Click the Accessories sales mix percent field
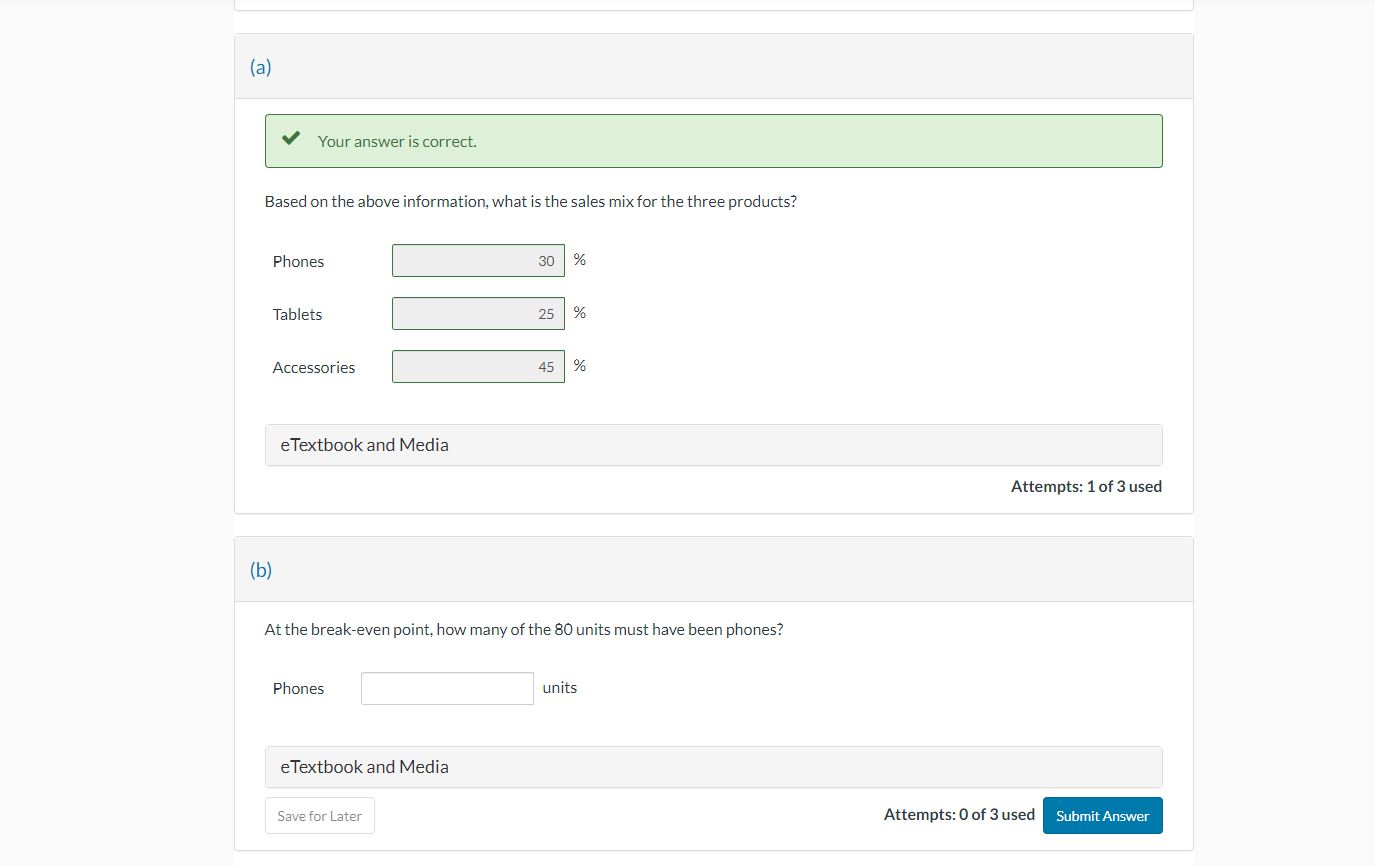 click(x=478, y=367)
